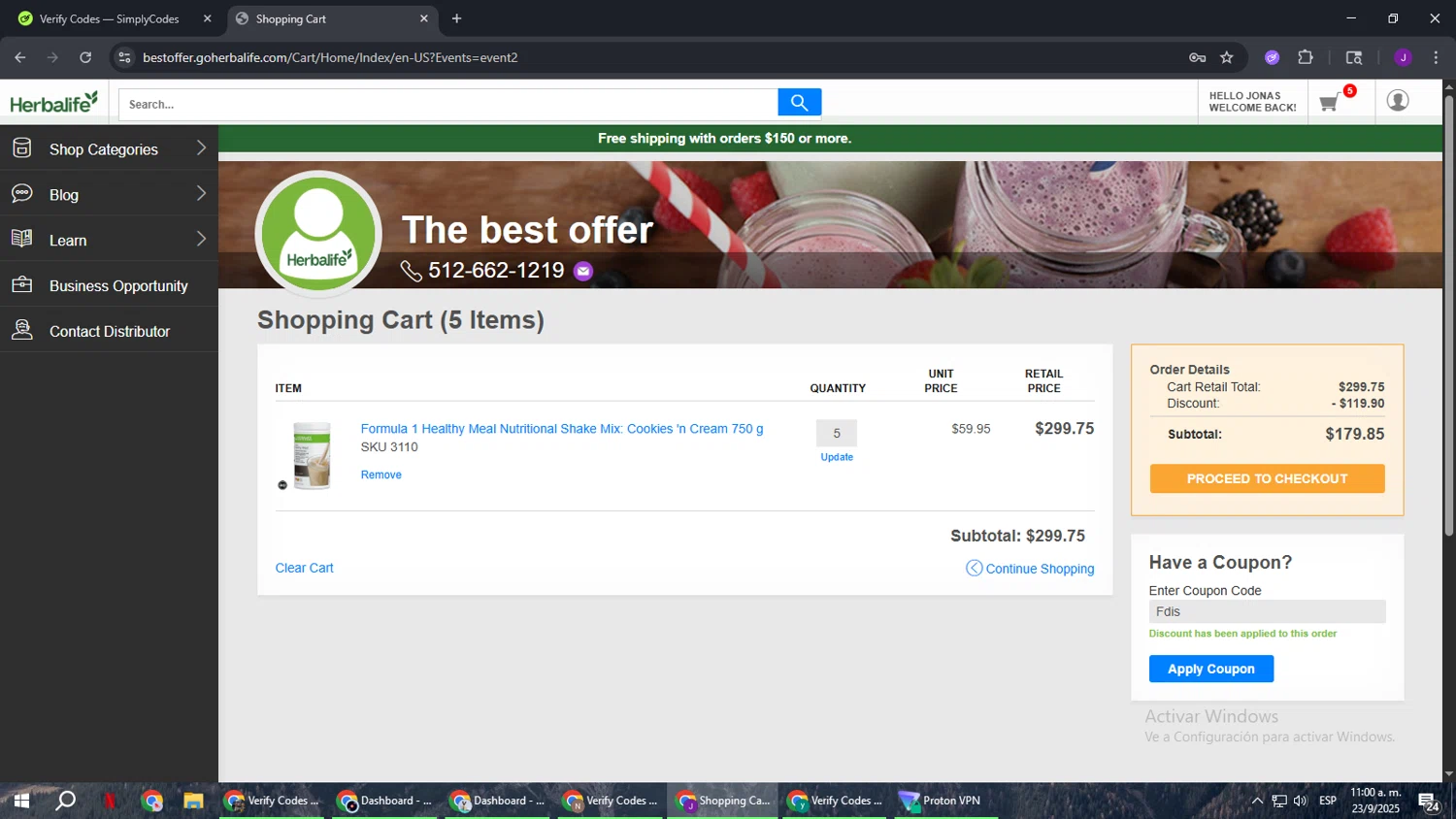Open the password key icon in address bar

1197,57
